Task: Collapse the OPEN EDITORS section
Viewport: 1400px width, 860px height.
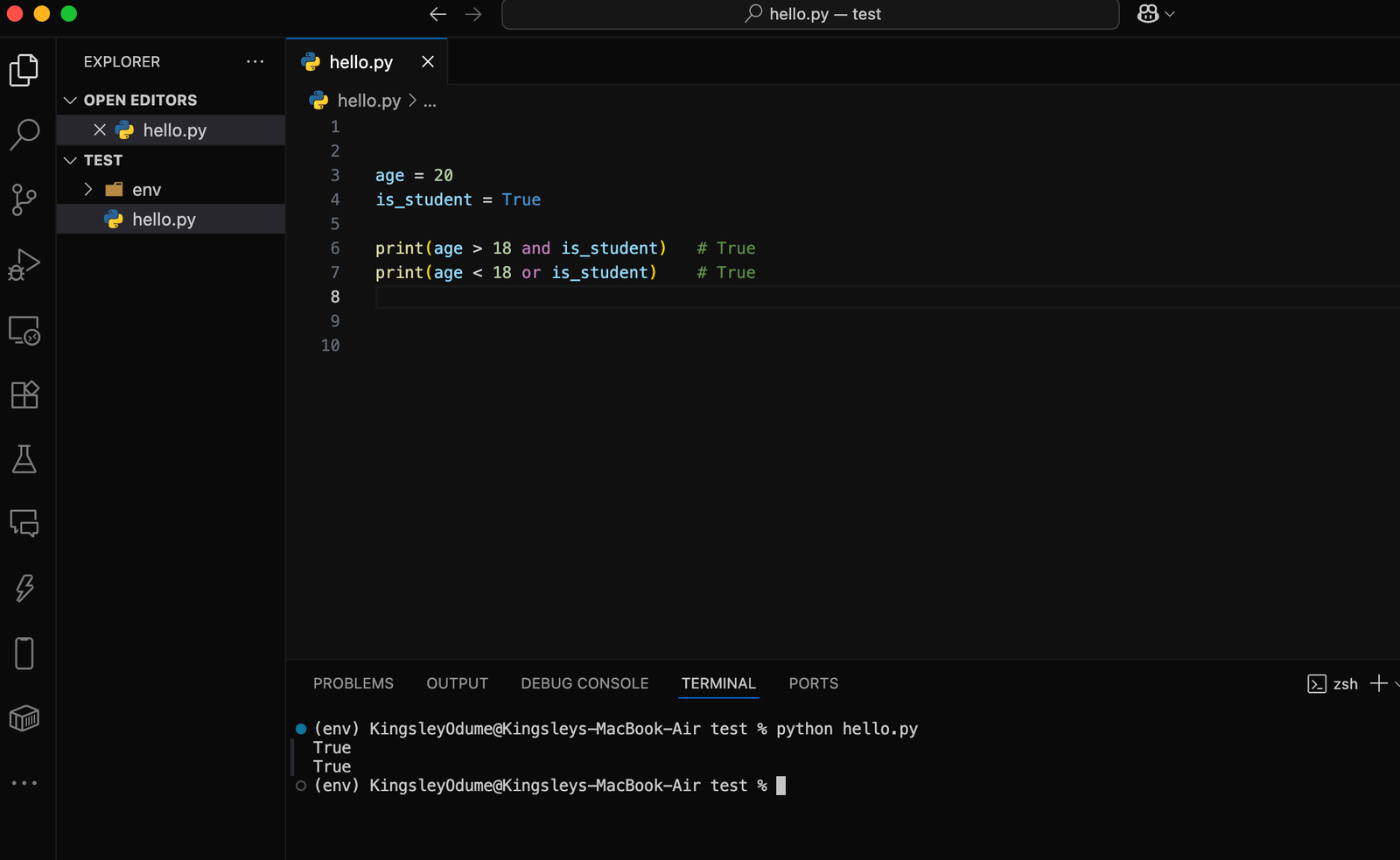Action: click(x=70, y=100)
